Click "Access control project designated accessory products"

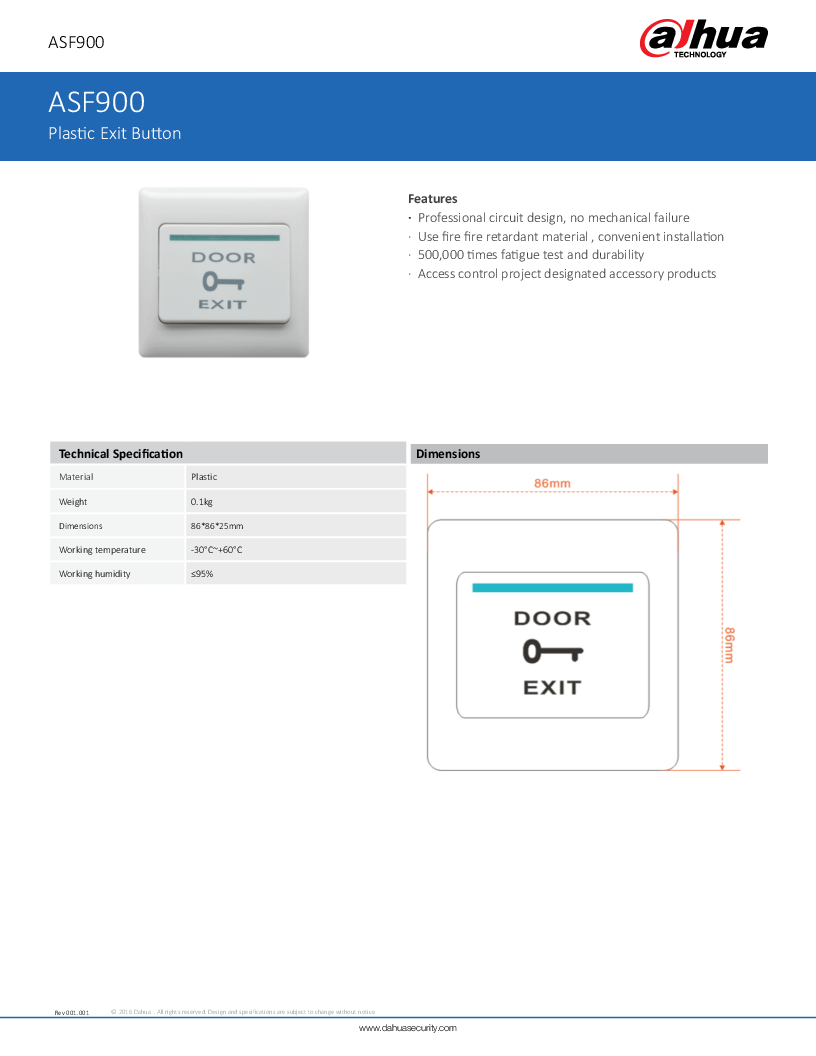pyautogui.click(x=567, y=273)
